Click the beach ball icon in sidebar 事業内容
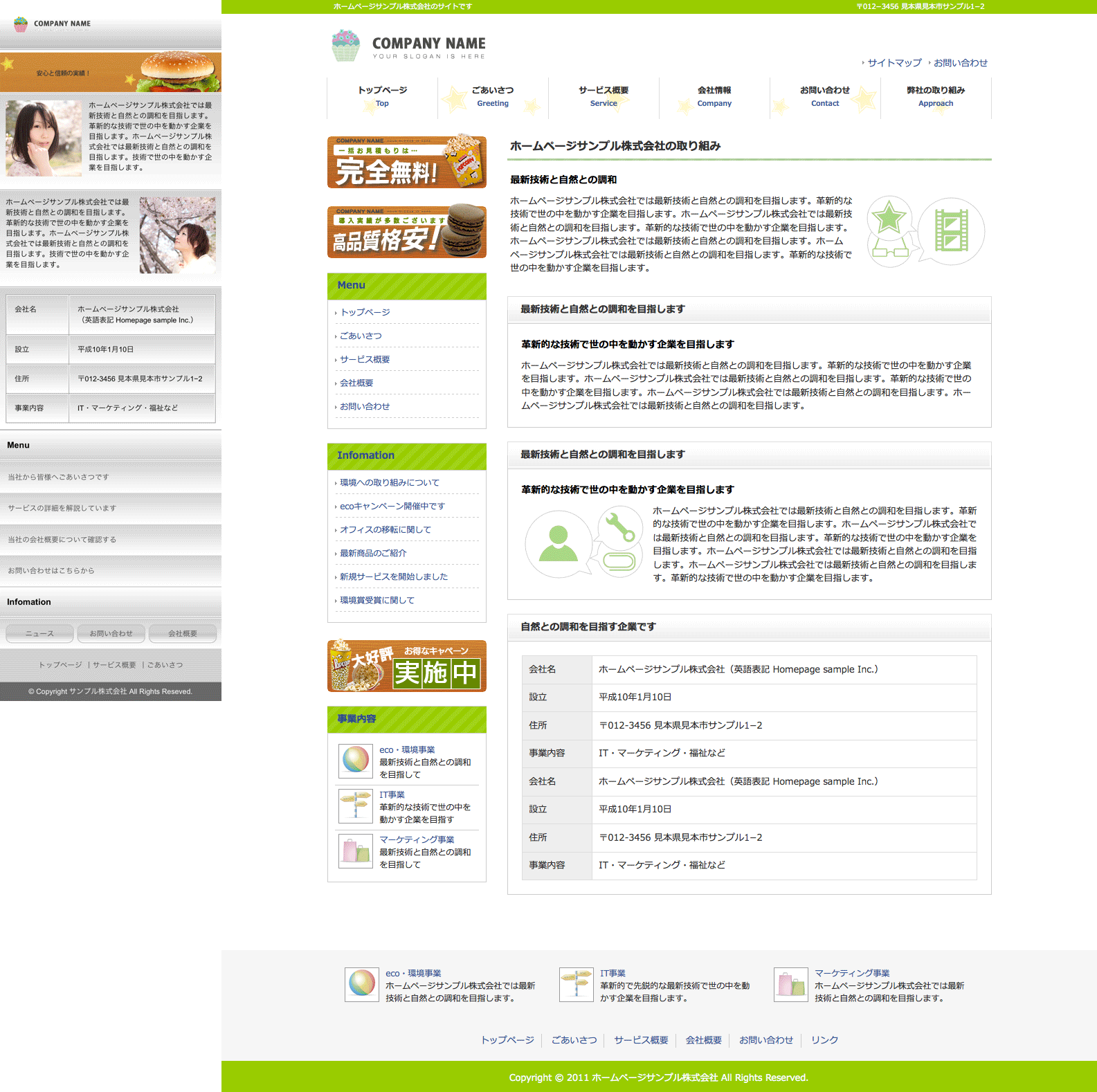Image resolution: width=1097 pixels, height=1092 pixels. tap(356, 761)
